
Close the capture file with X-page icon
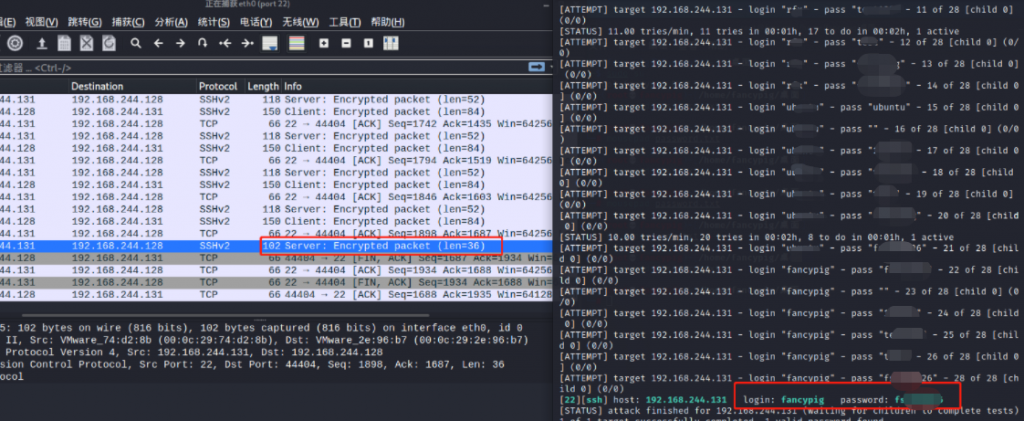[86, 44]
